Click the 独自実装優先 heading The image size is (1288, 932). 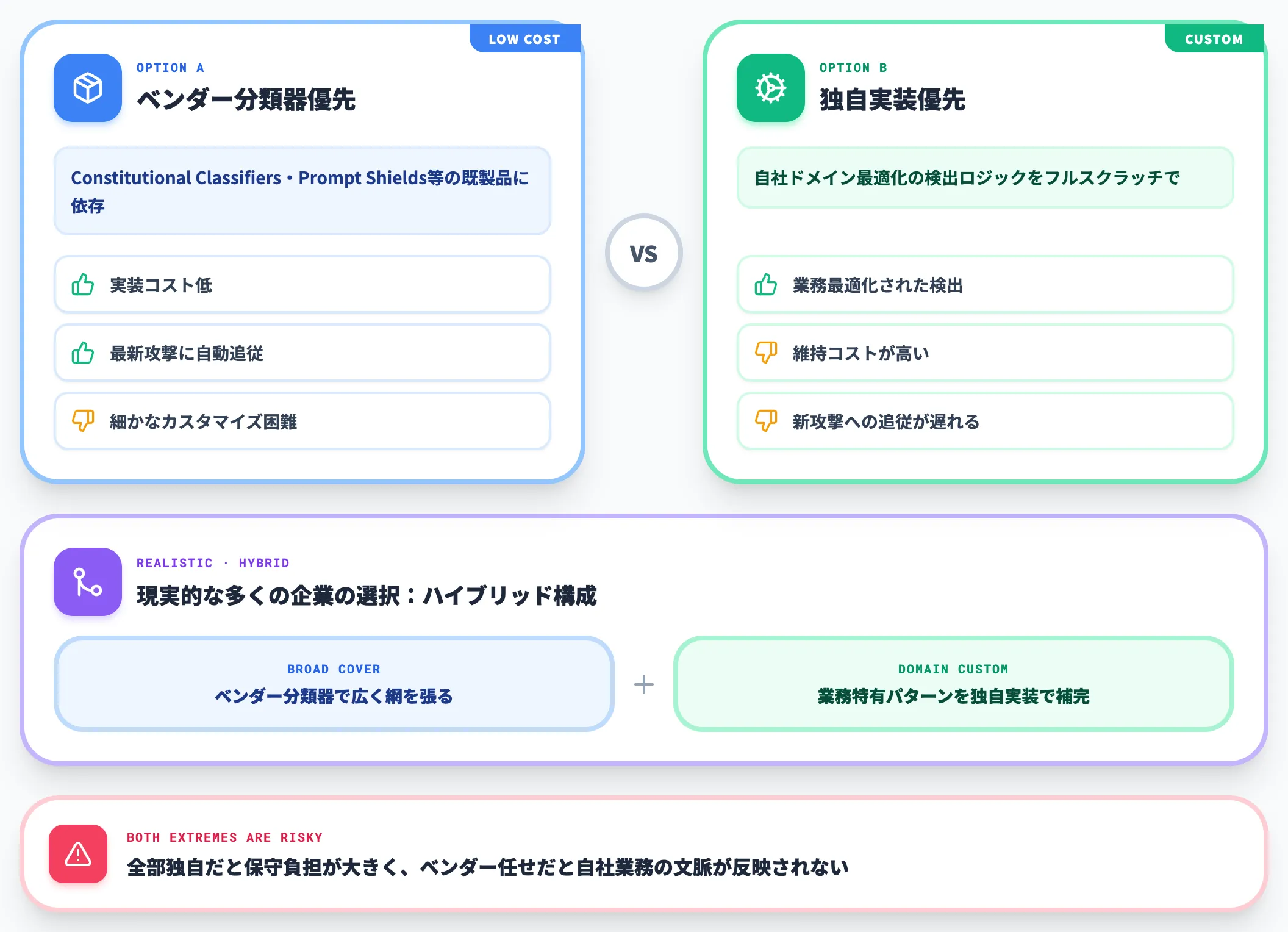[x=892, y=100]
